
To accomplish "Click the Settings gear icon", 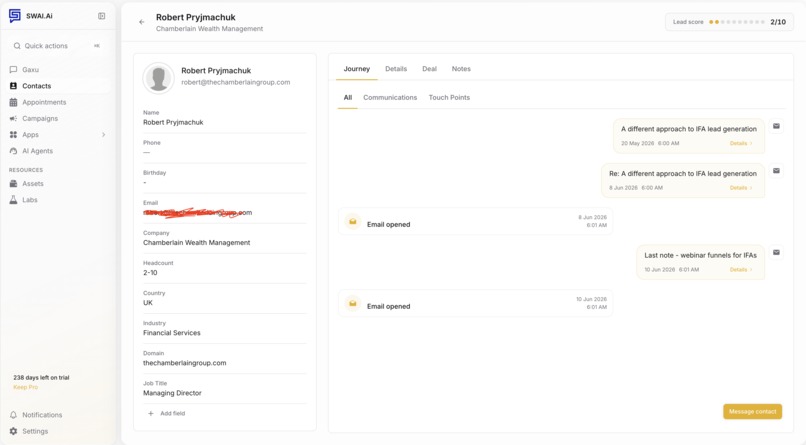I will (13, 431).
